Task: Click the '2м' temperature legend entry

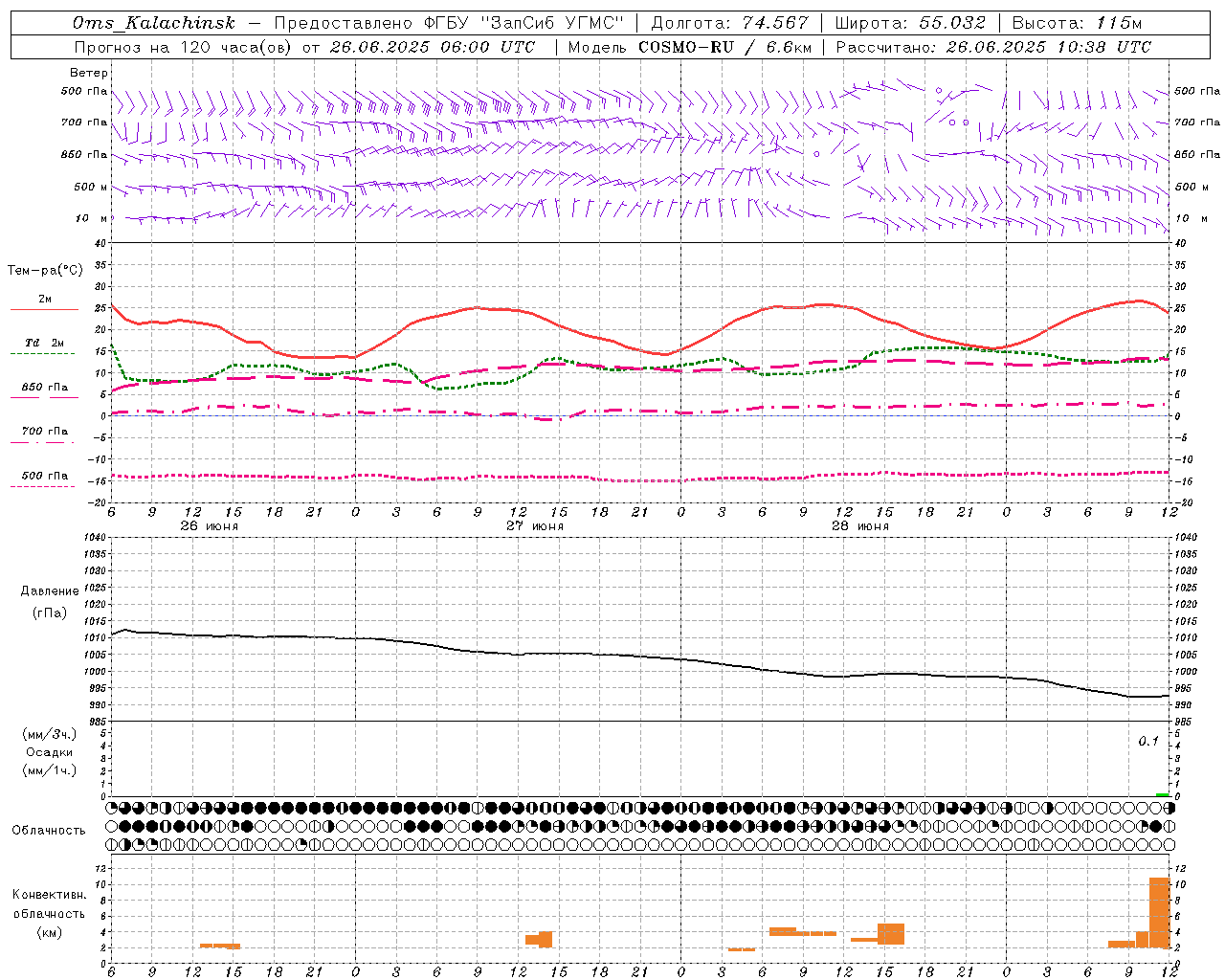Action: coord(45,300)
